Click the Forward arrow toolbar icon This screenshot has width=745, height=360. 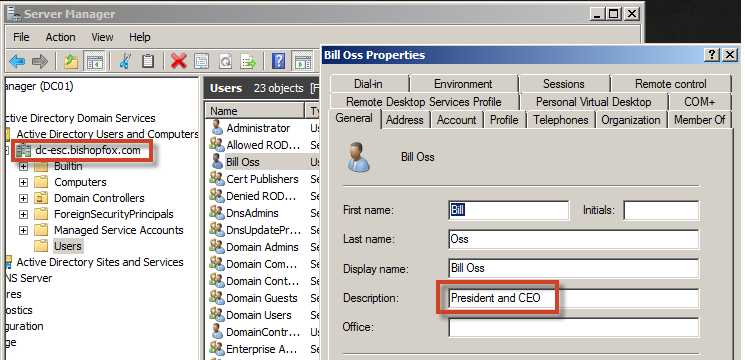tap(40, 61)
